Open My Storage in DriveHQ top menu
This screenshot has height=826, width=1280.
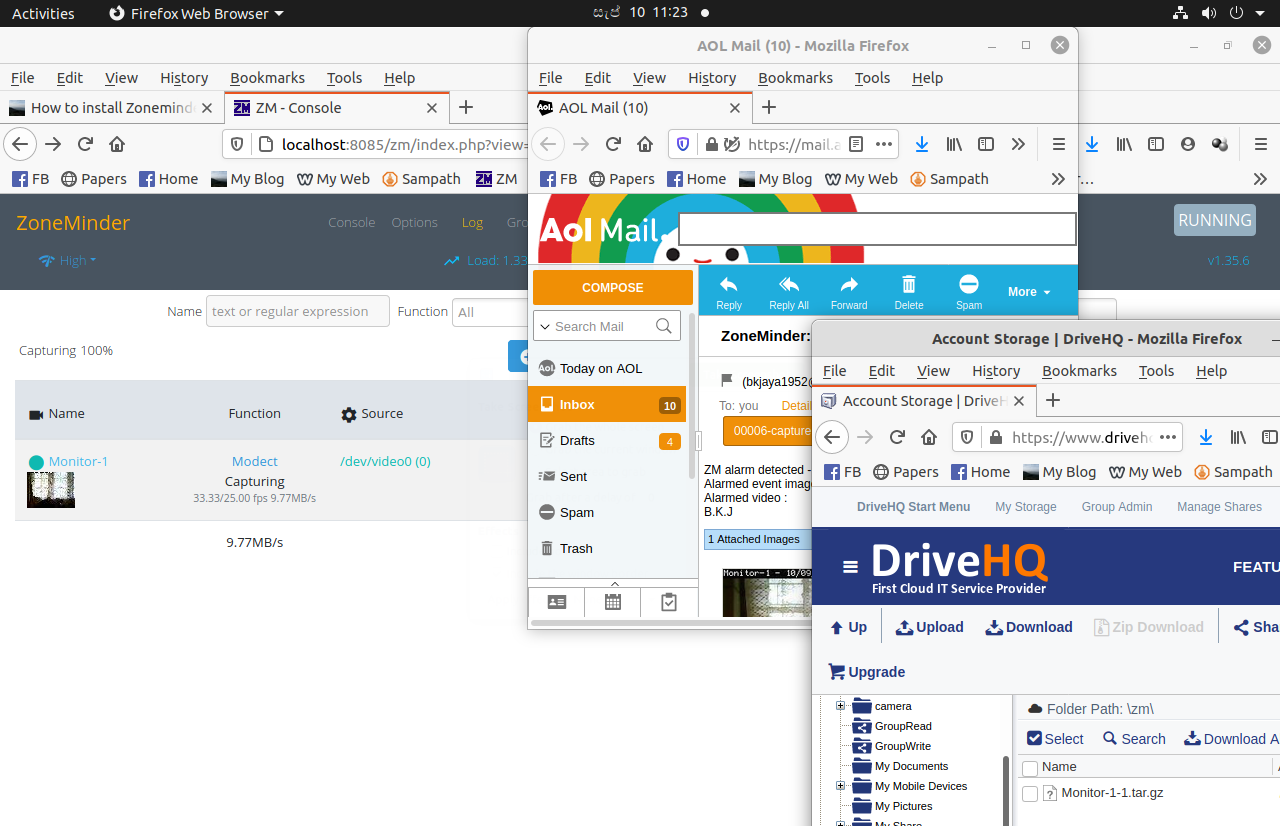1026,507
